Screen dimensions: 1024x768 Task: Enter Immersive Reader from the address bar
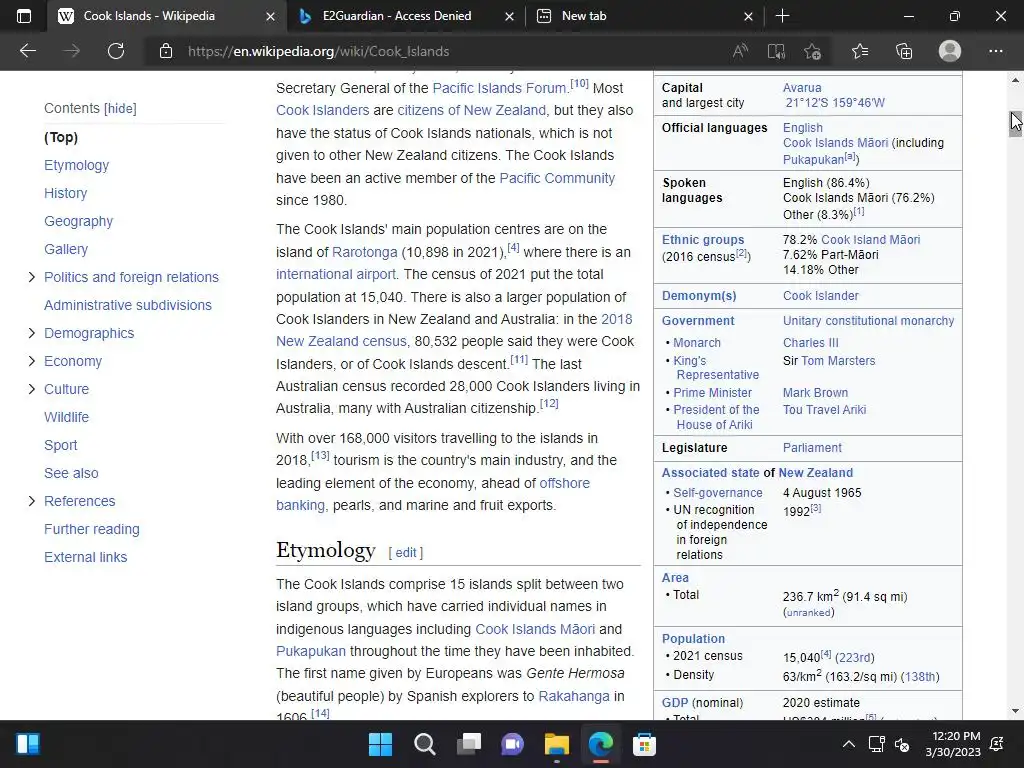tap(776, 51)
